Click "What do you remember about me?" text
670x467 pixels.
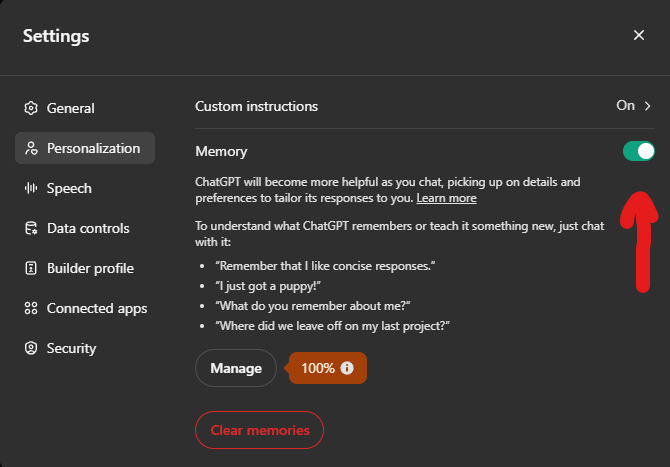(313, 306)
